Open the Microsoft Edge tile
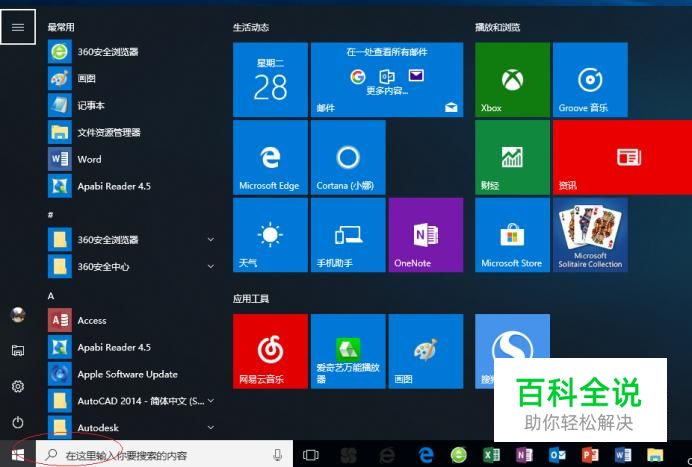692x467 pixels. click(270, 158)
